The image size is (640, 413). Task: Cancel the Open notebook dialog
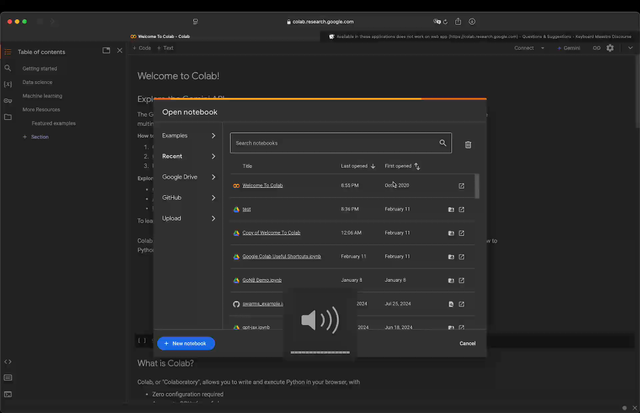(x=467, y=343)
